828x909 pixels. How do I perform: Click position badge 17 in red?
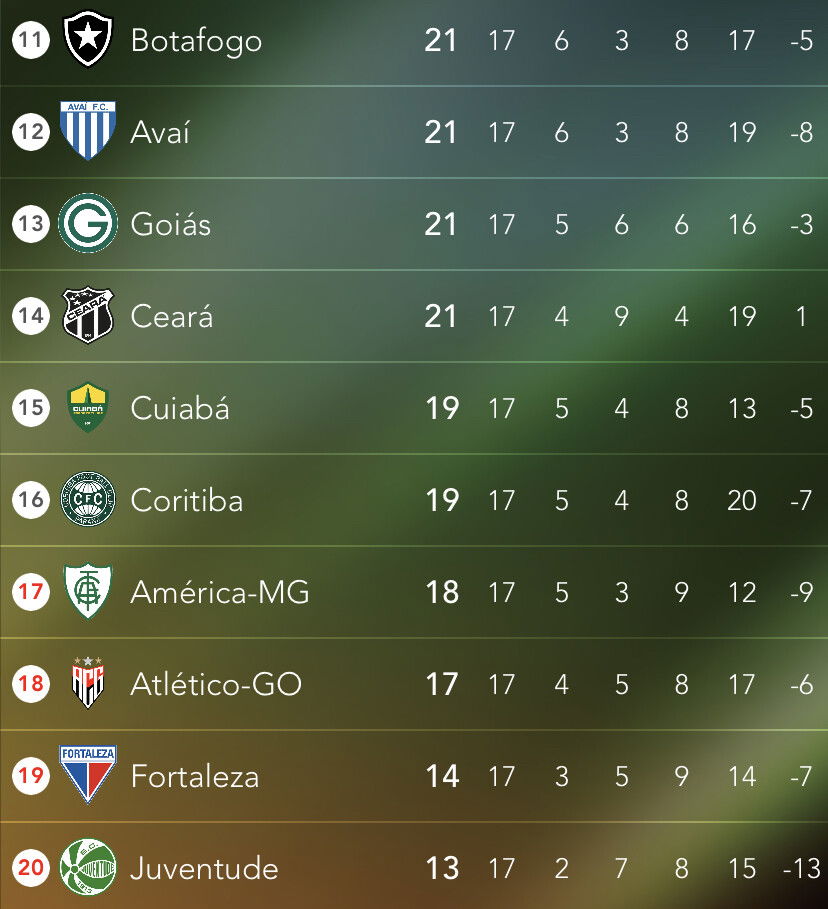tap(31, 591)
